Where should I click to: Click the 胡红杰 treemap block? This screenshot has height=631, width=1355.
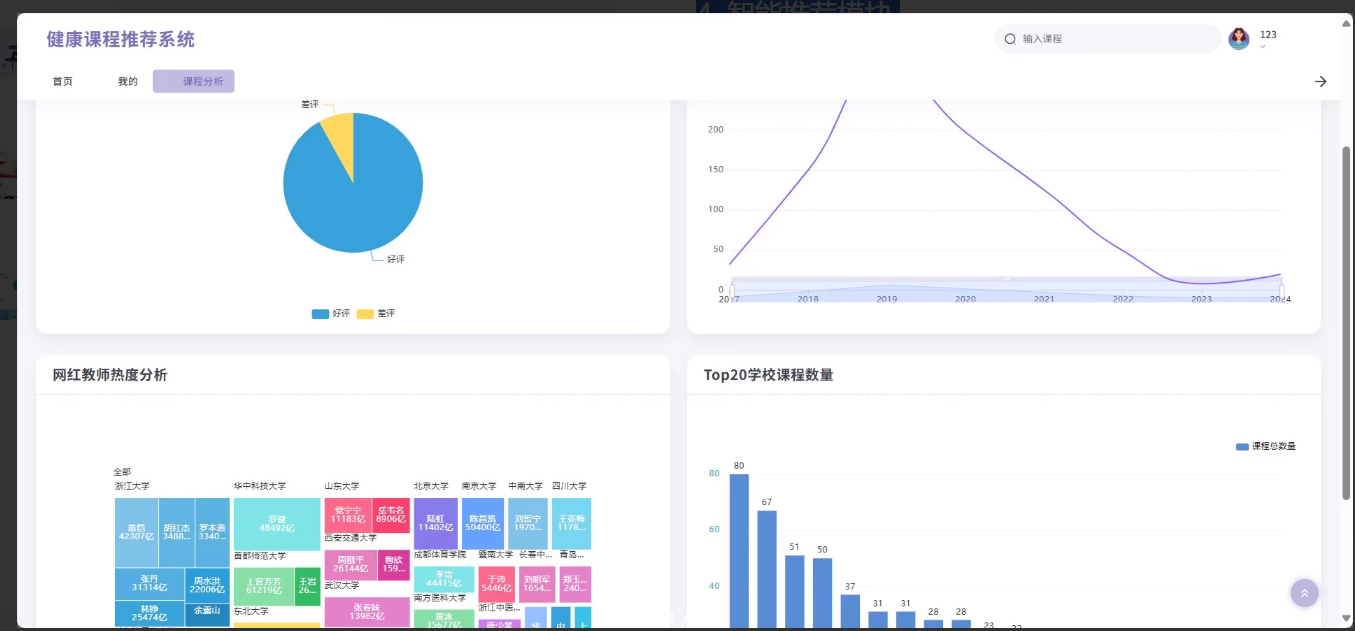(177, 532)
